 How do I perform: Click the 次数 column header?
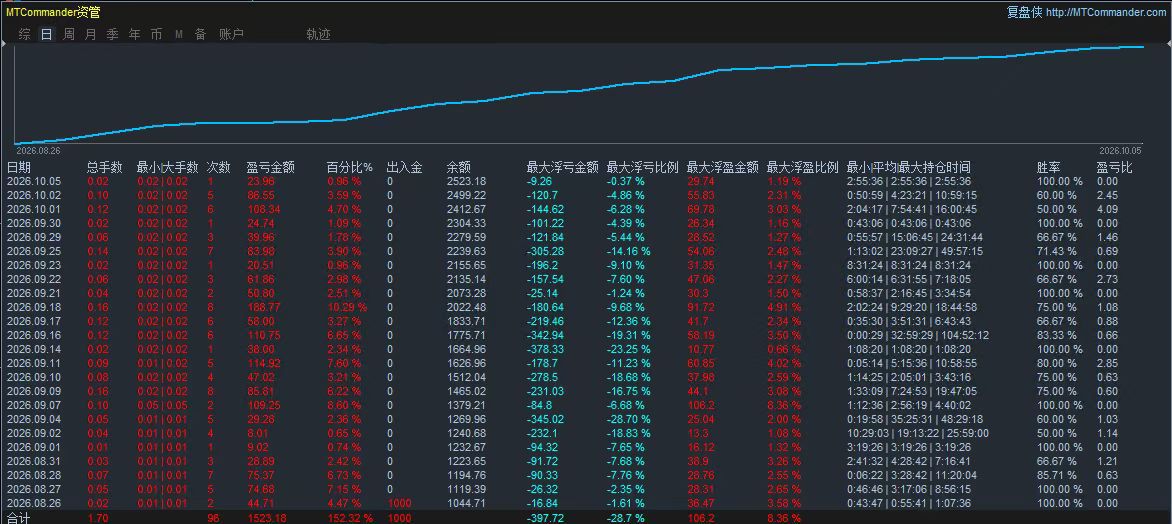point(219,167)
